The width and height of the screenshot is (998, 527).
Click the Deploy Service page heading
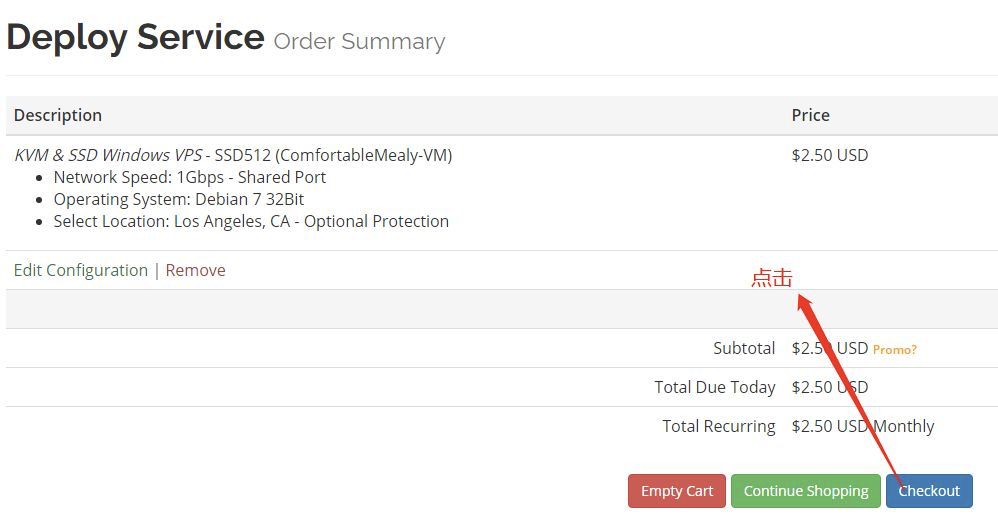[135, 38]
